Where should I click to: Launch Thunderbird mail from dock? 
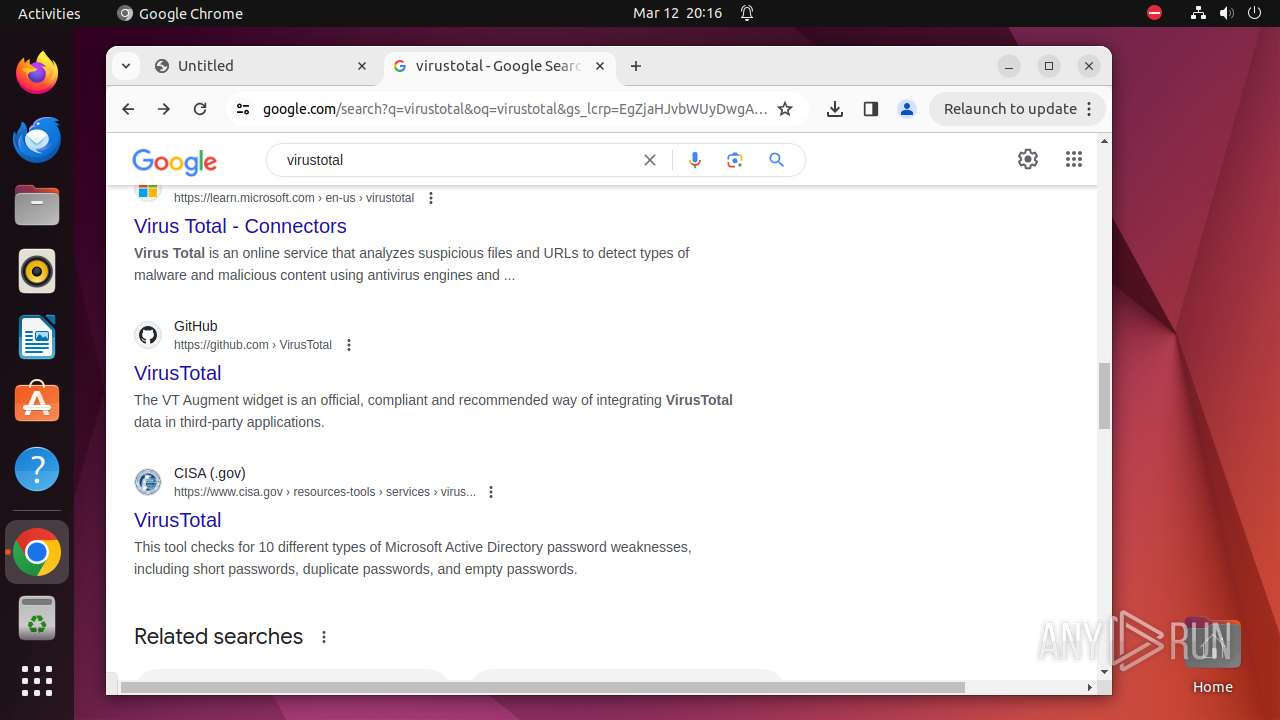(37, 139)
